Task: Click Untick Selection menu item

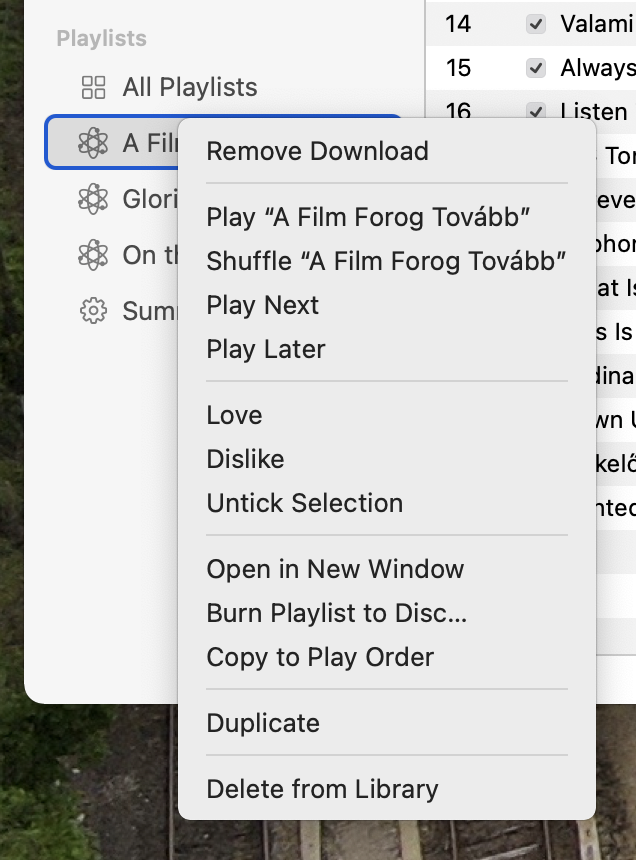Action: (x=304, y=503)
